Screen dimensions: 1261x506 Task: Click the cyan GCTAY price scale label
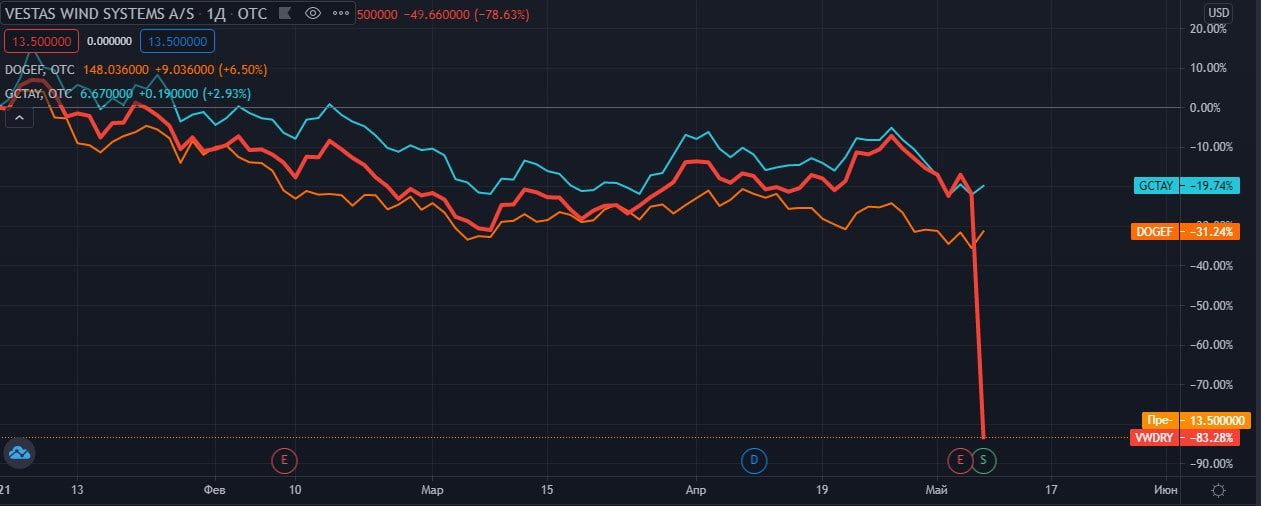tap(1187, 185)
